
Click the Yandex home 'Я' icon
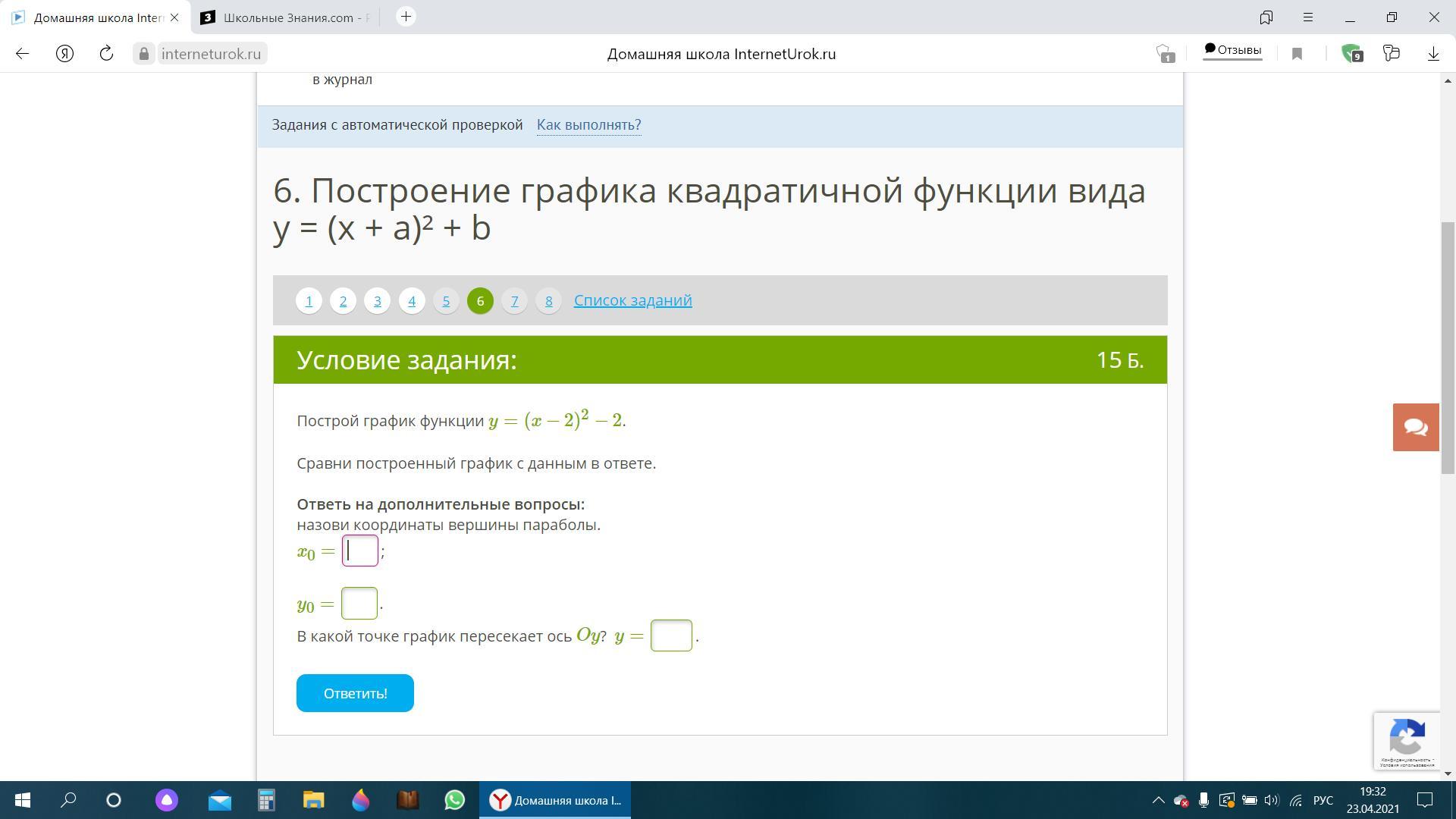64,53
